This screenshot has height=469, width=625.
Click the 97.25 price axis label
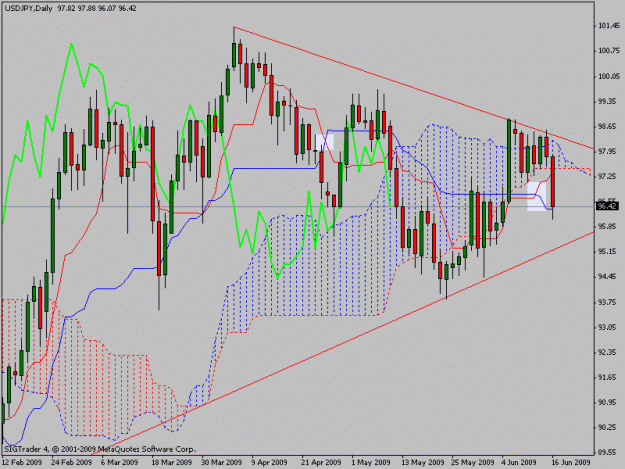point(609,177)
